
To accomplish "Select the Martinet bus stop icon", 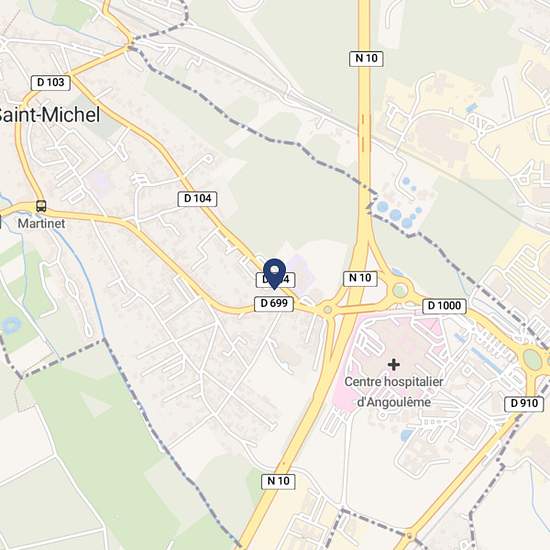I will coord(41,206).
